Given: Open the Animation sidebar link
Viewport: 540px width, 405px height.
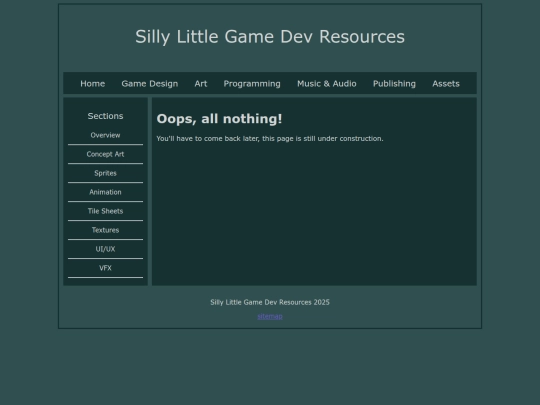Looking at the screenshot, I should (x=105, y=192).
